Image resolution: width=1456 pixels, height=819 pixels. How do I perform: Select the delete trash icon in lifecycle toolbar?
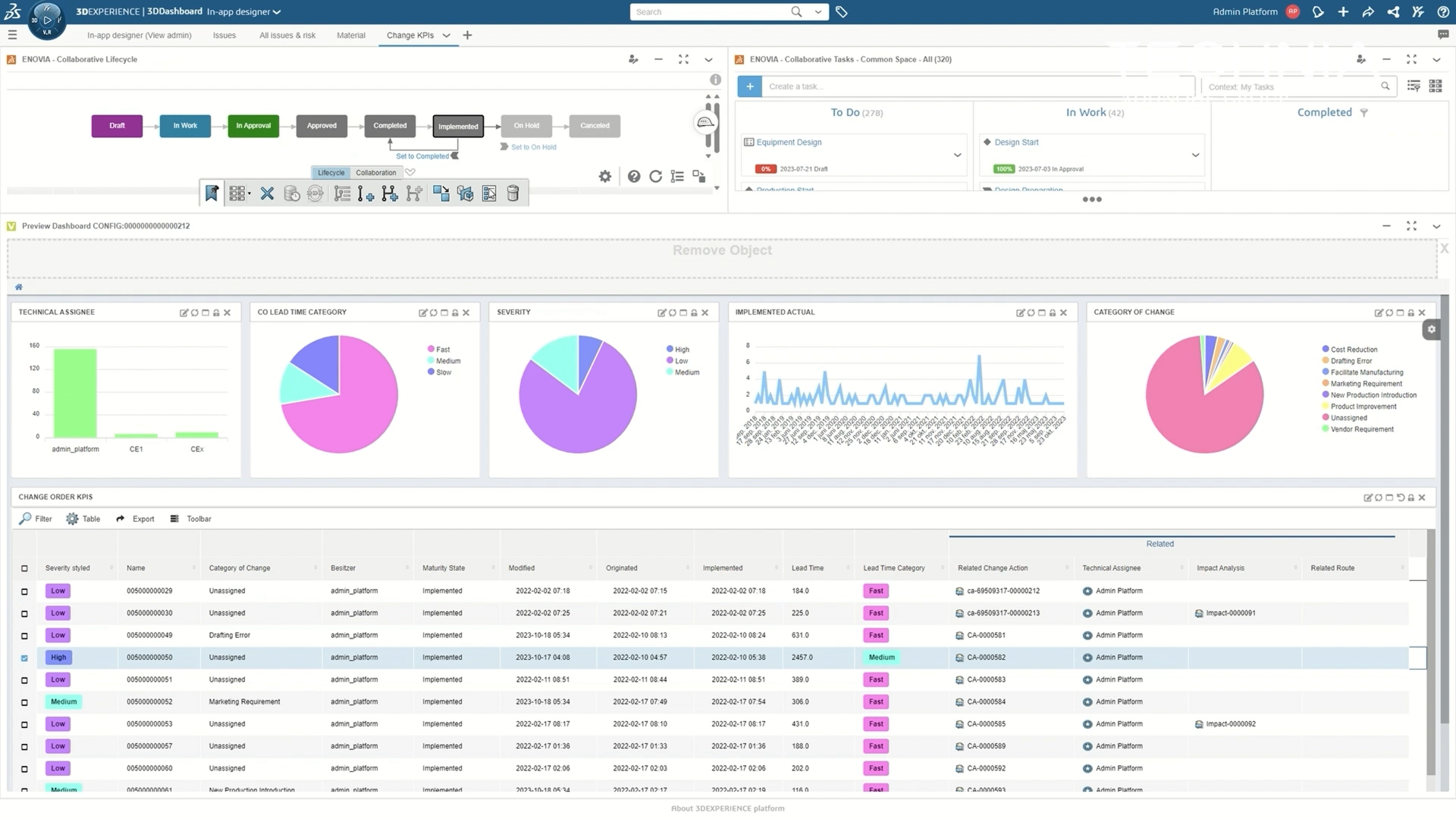(x=513, y=193)
